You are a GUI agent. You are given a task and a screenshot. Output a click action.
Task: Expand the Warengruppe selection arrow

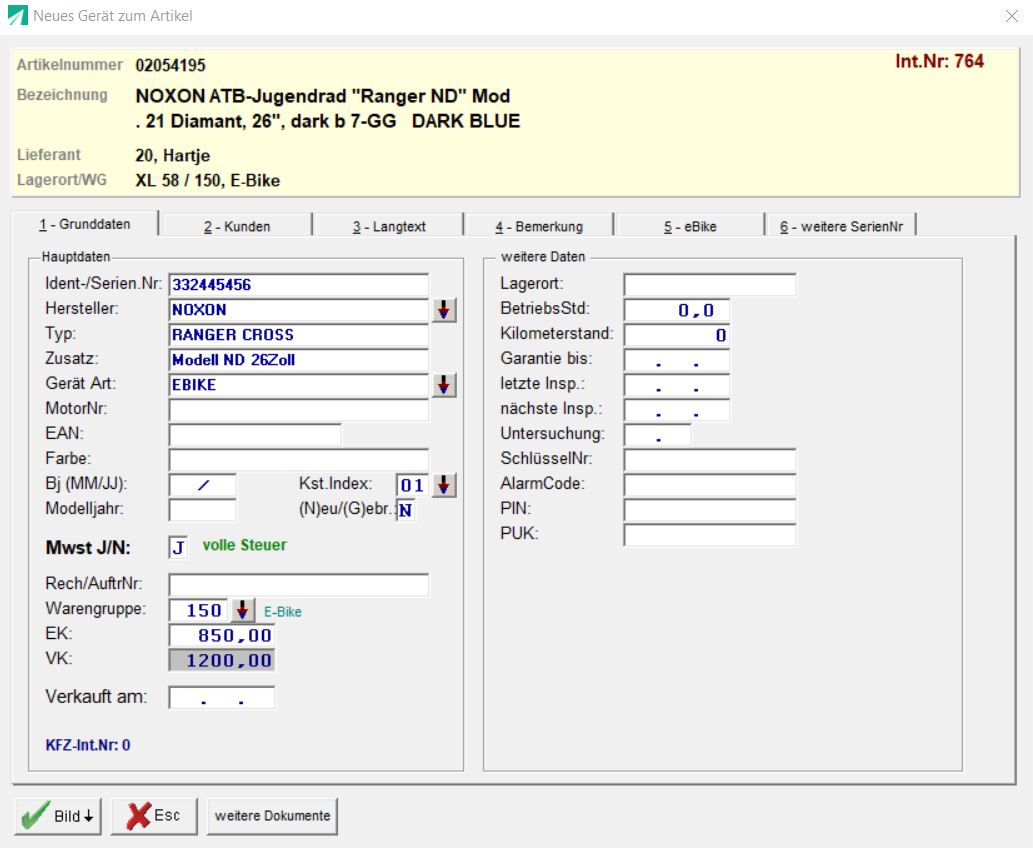click(x=244, y=610)
